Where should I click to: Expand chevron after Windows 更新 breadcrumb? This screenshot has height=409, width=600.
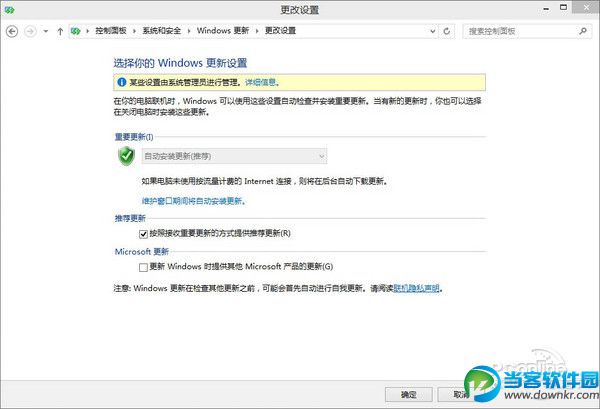[257, 31]
